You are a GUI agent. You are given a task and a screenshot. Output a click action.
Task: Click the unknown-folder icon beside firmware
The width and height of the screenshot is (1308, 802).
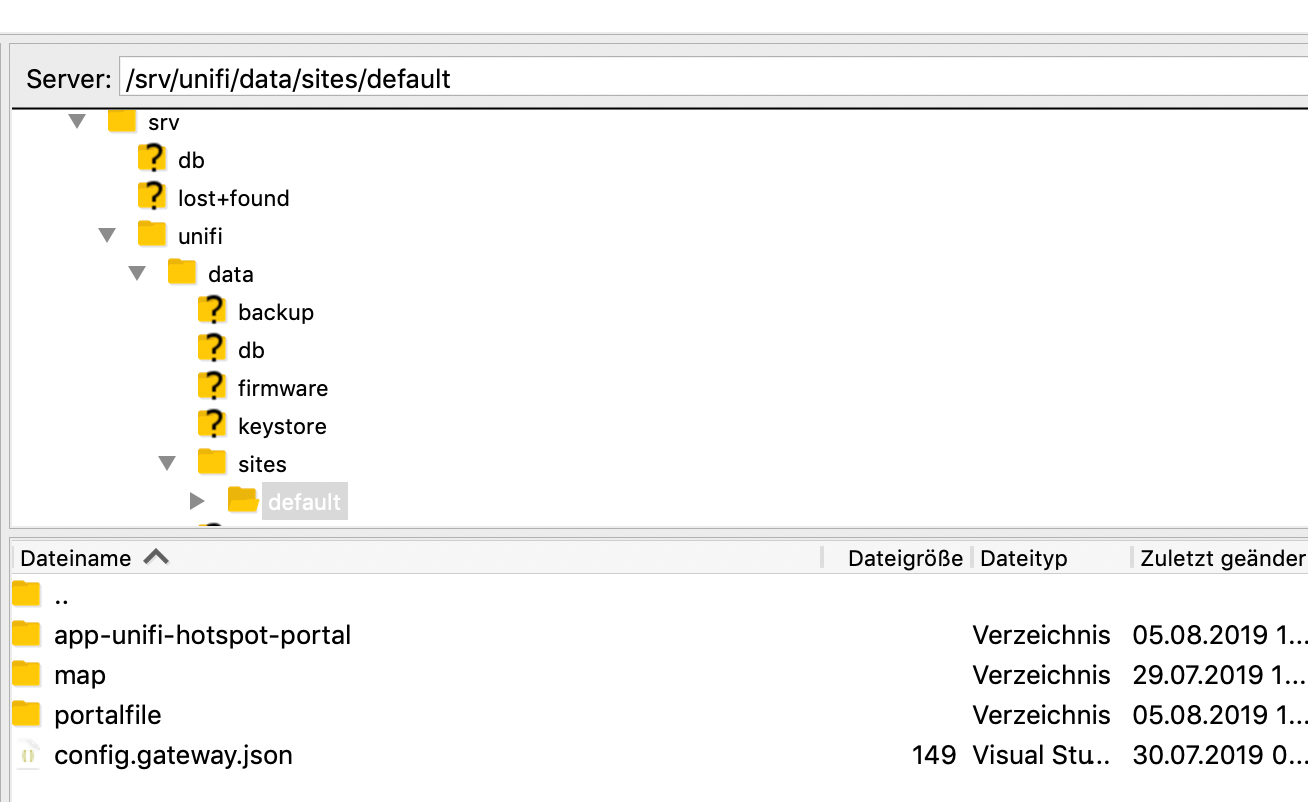tap(212, 386)
